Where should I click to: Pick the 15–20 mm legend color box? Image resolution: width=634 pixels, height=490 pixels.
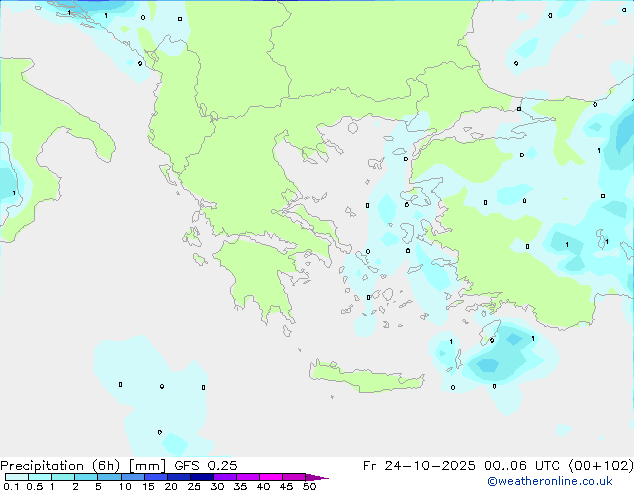click(156, 477)
